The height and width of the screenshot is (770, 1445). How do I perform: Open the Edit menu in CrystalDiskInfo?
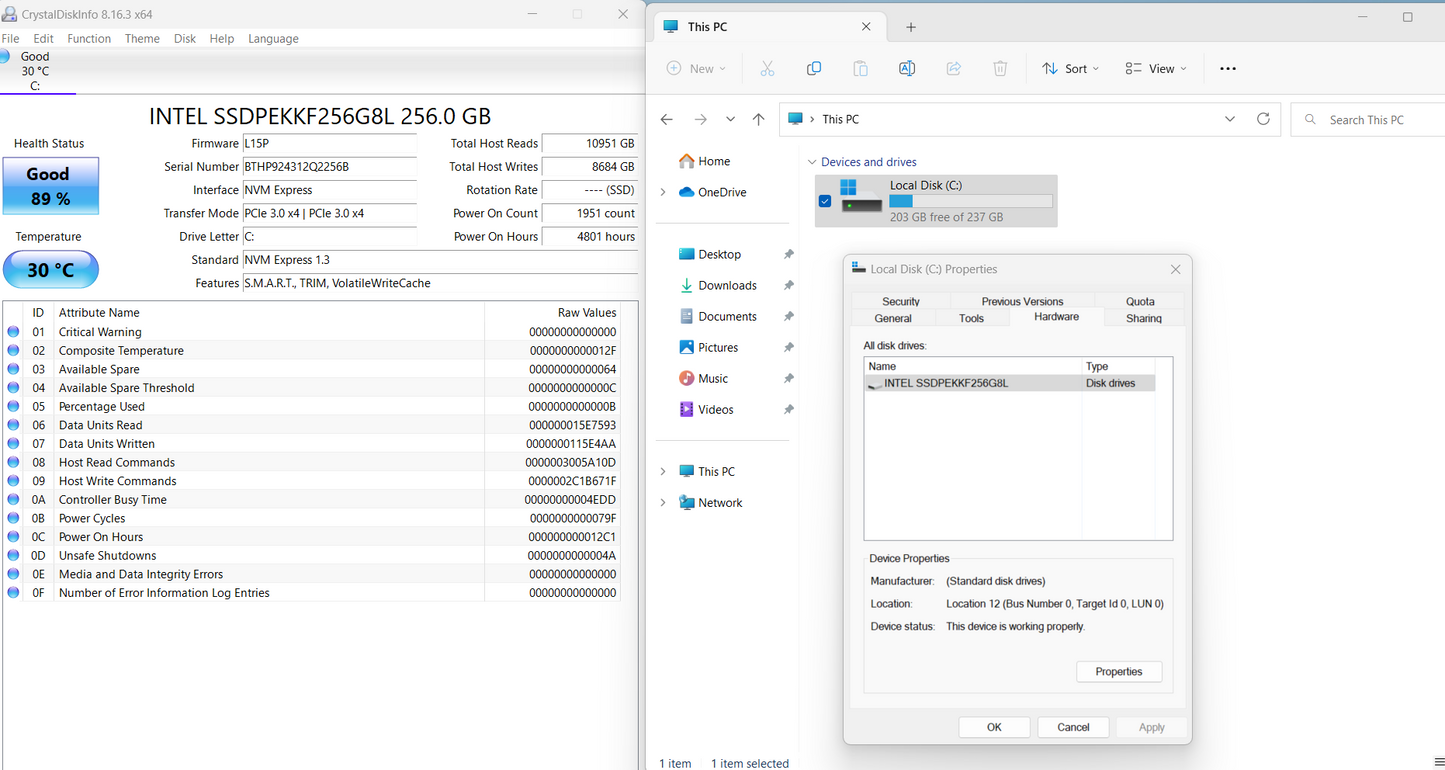pyautogui.click(x=43, y=38)
